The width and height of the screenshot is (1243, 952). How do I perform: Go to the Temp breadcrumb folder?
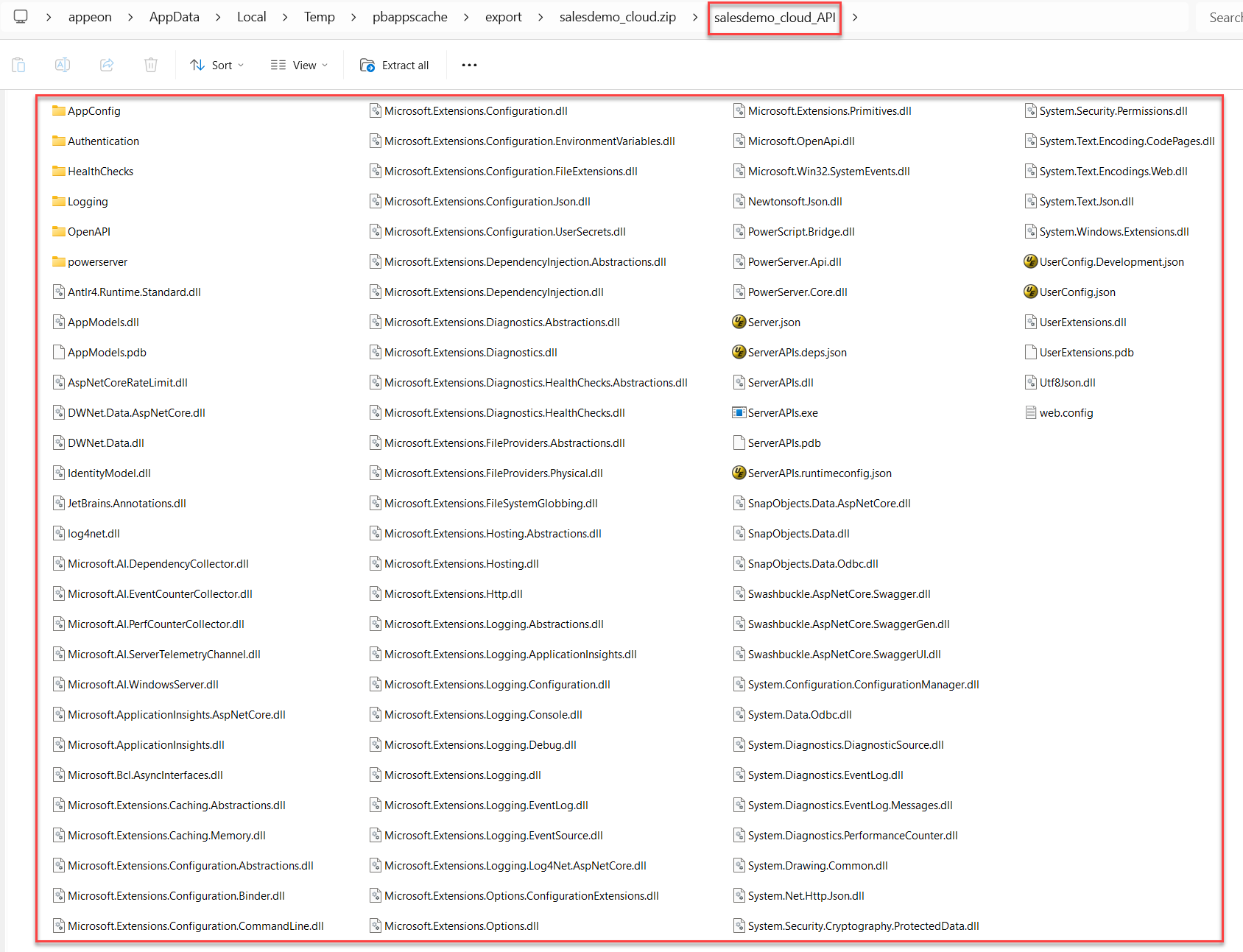coord(319,17)
